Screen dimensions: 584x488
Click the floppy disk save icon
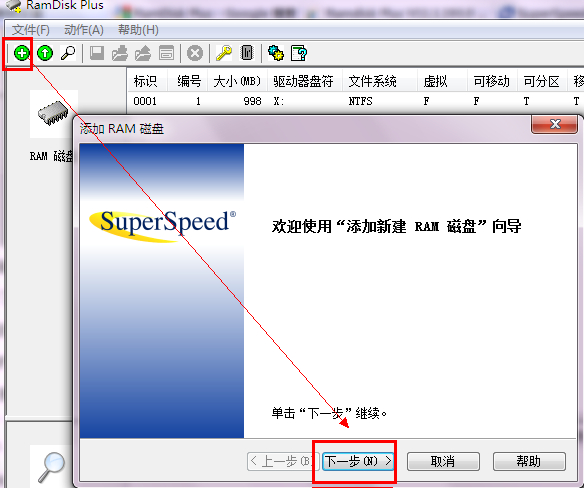click(x=97, y=53)
